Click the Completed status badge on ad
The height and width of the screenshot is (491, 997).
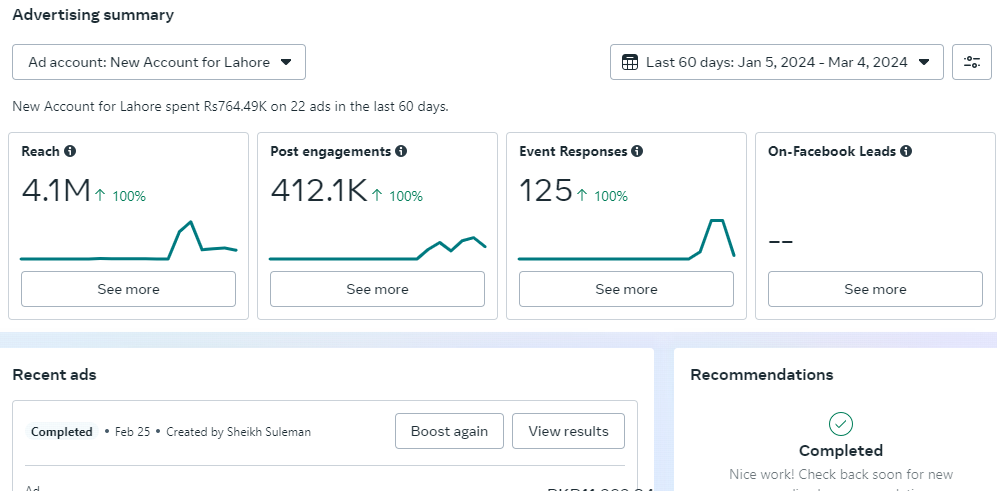click(x=62, y=432)
